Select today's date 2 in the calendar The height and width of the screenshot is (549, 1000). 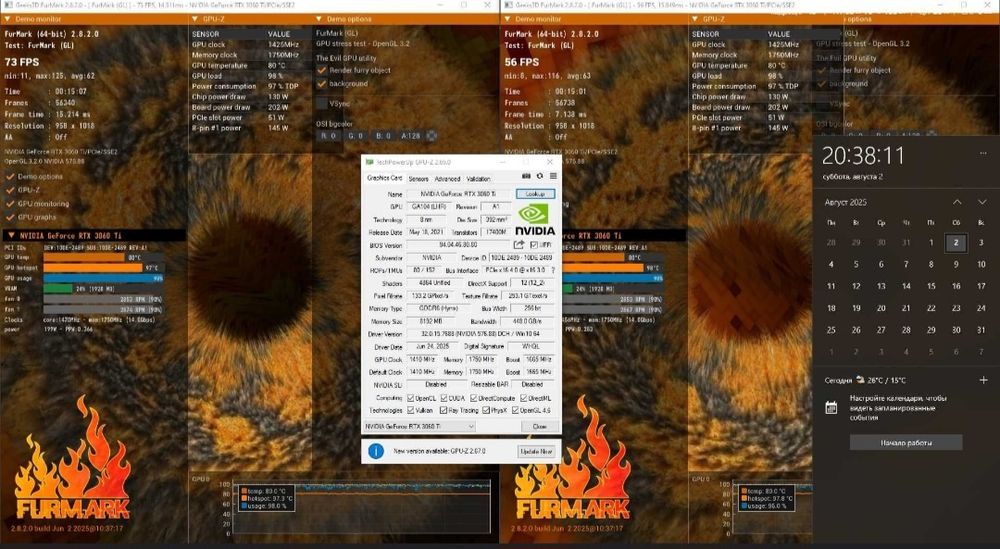tap(956, 242)
